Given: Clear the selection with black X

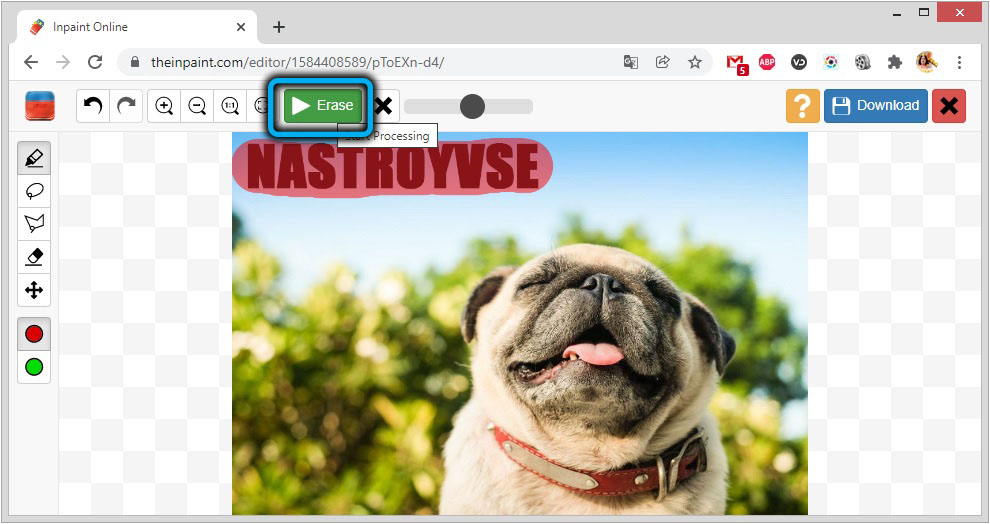Looking at the screenshot, I should click(x=383, y=105).
